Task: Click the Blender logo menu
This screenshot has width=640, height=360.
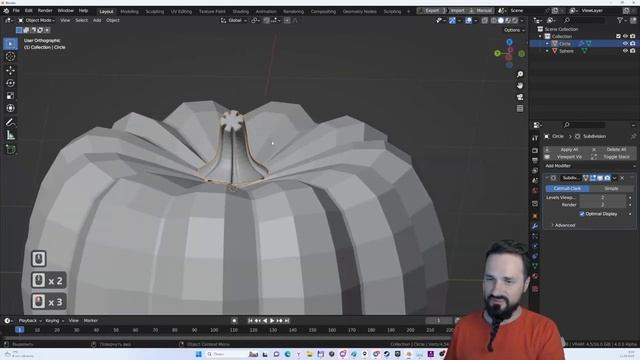Action: click(6, 11)
